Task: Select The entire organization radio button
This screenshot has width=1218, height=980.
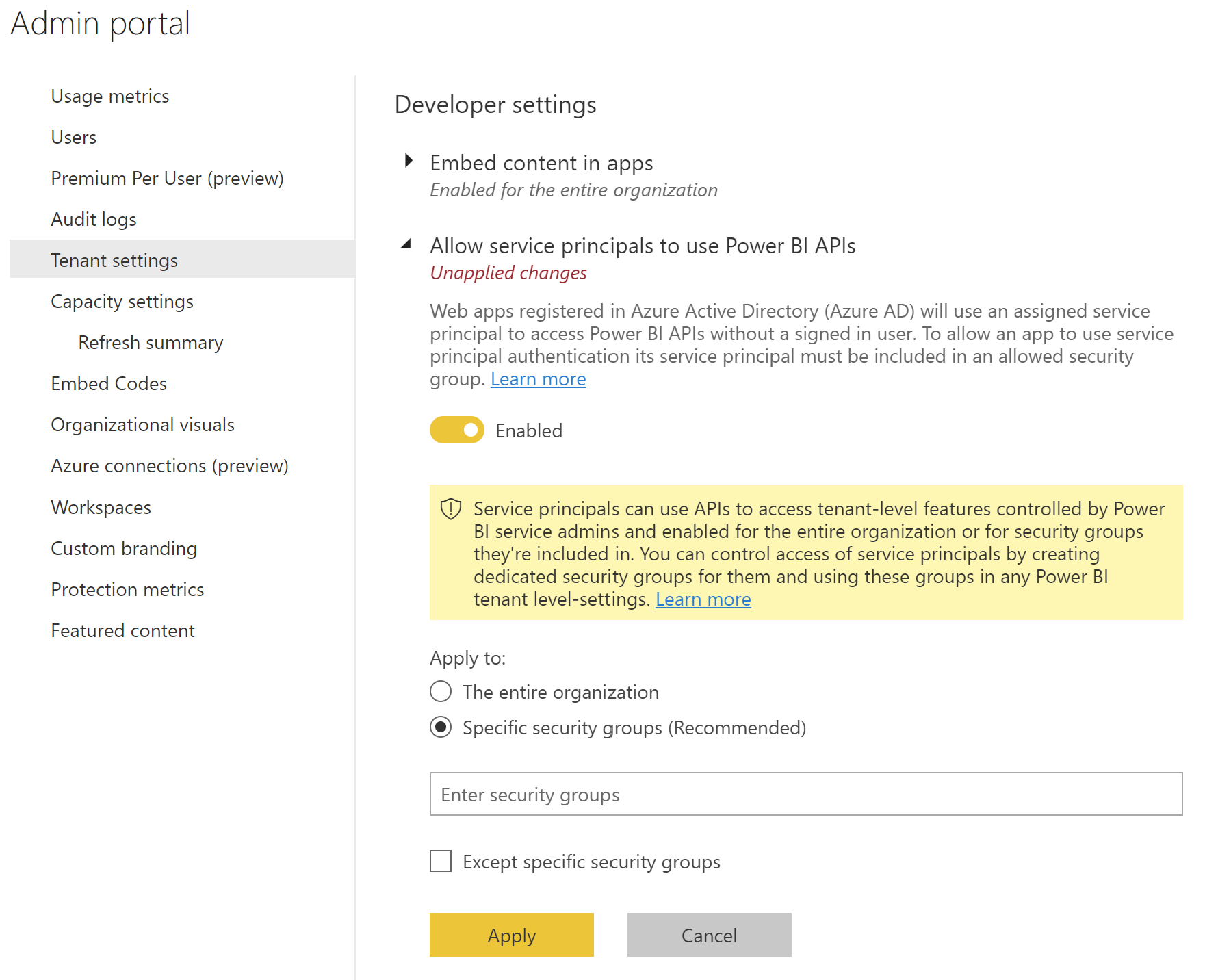Action: tap(441, 691)
